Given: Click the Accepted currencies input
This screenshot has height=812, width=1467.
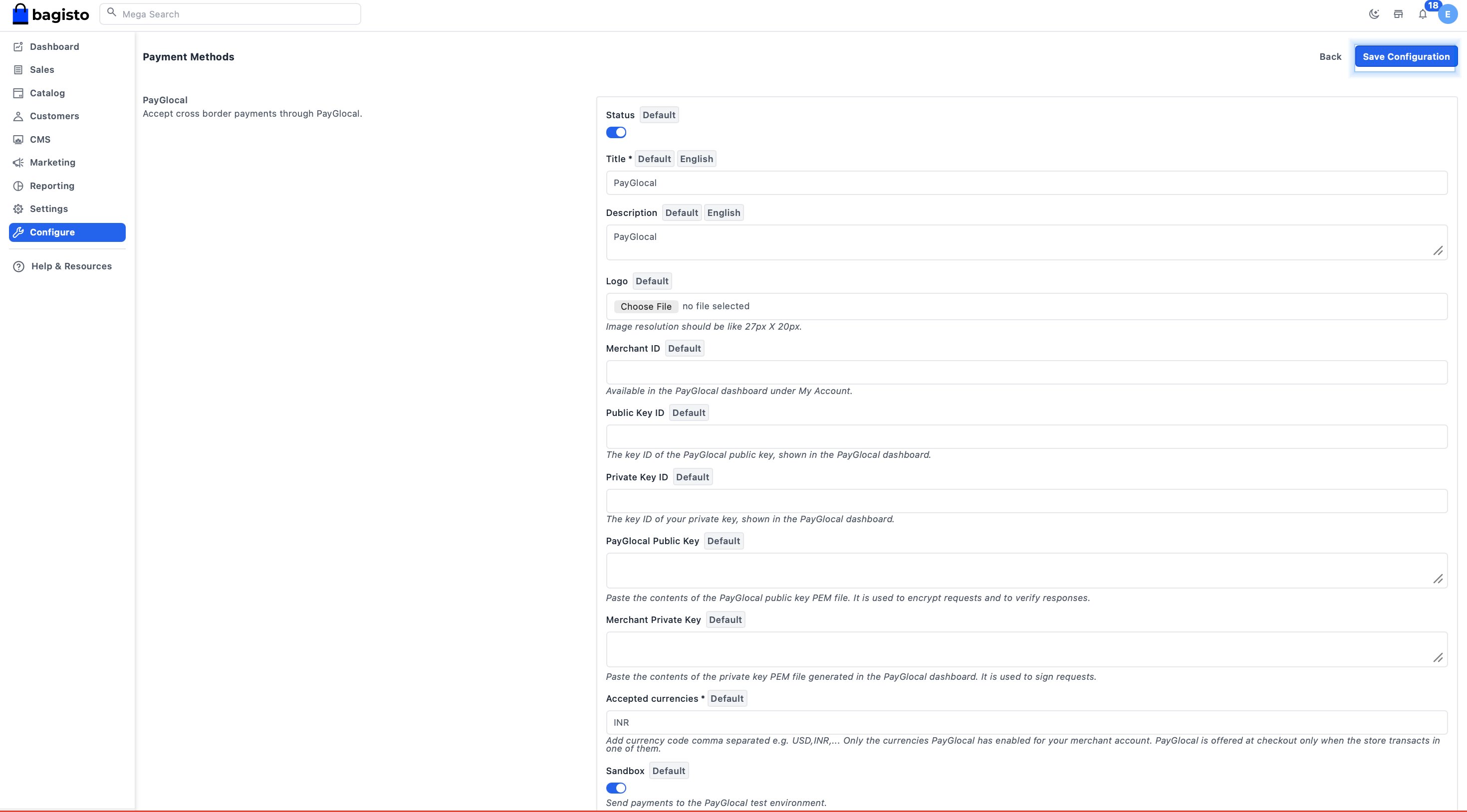Looking at the screenshot, I should tap(1026, 723).
